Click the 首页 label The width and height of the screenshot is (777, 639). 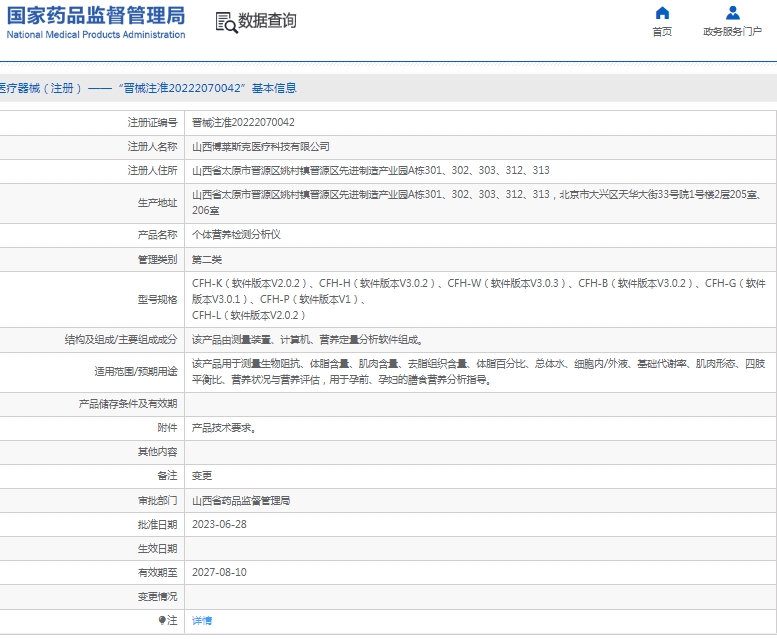coord(662,32)
